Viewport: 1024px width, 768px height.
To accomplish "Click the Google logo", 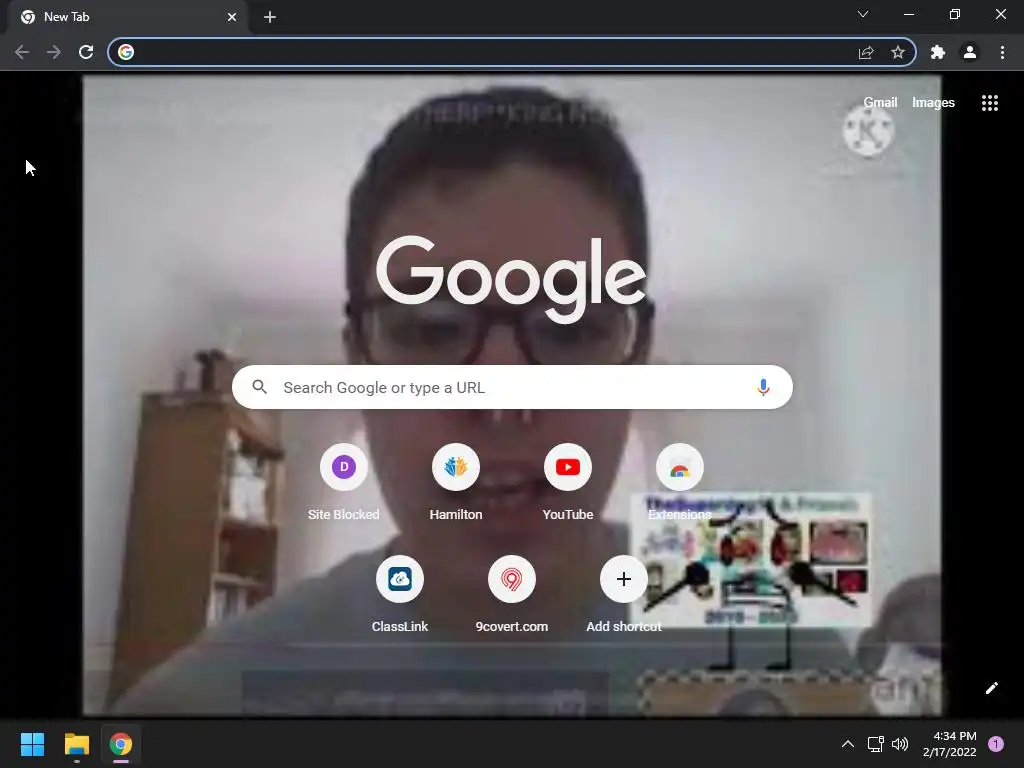I will [x=511, y=279].
